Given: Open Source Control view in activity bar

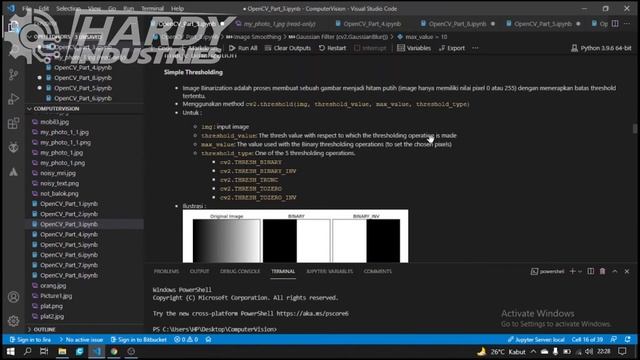Looking at the screenshot, I should coord(13,74).
